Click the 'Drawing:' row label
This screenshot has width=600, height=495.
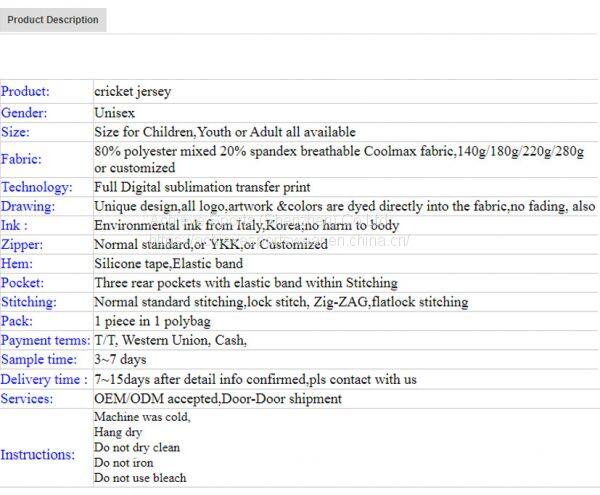click(28, 206)
